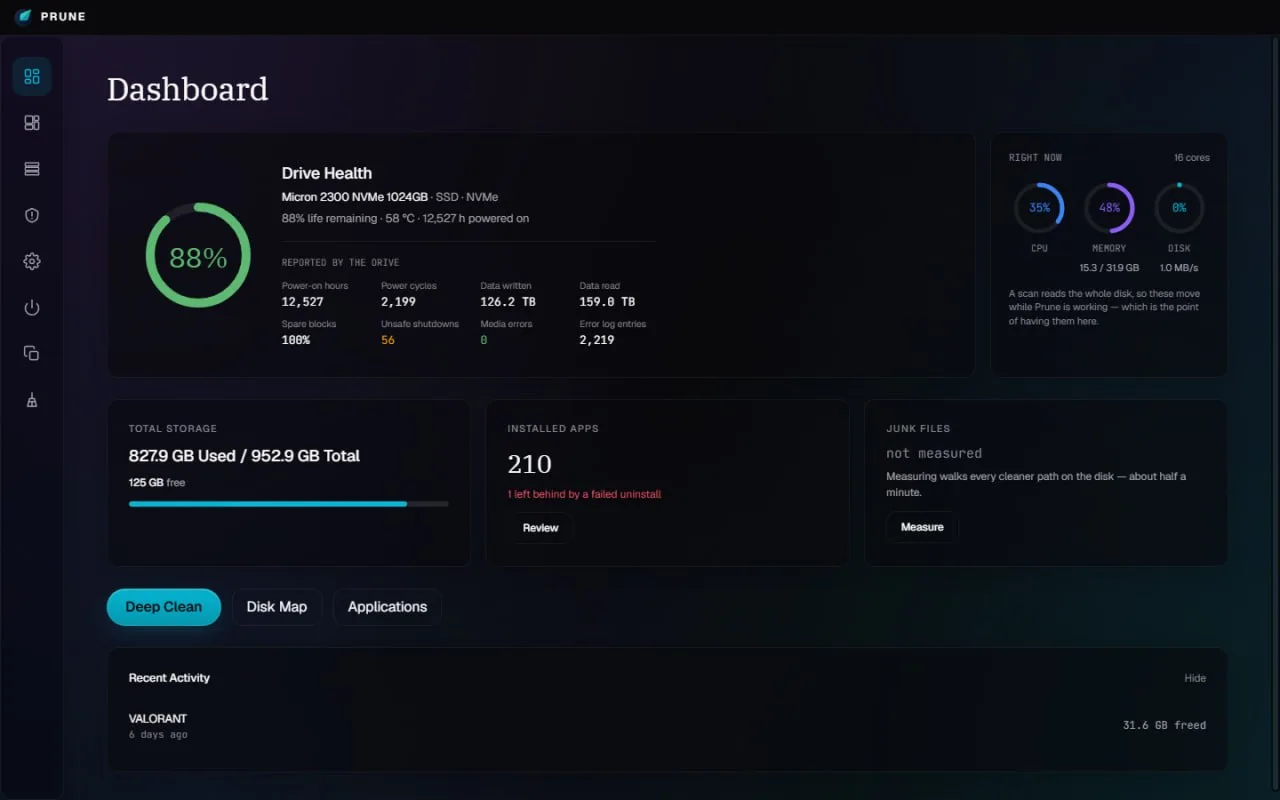The width and height of the screenshot is (1280, 800).
Task: Click the Prune leaf logo
Action: point(23,16)
